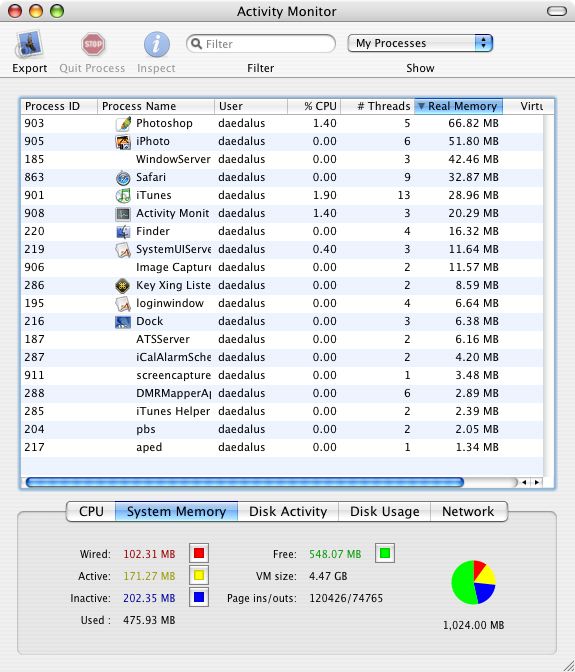Click the 13 threads value
Screen dimensions: 575x672
coord(404,195)
